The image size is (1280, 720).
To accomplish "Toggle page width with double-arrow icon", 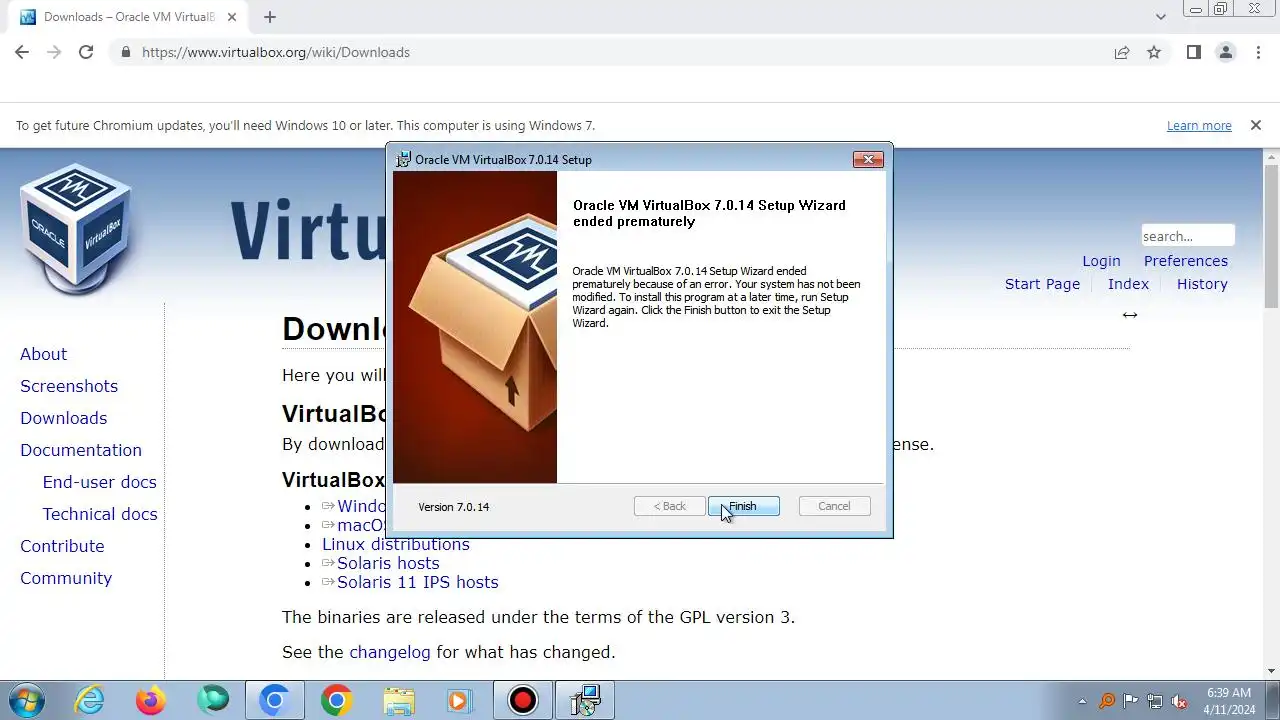I will [1129, 315].
